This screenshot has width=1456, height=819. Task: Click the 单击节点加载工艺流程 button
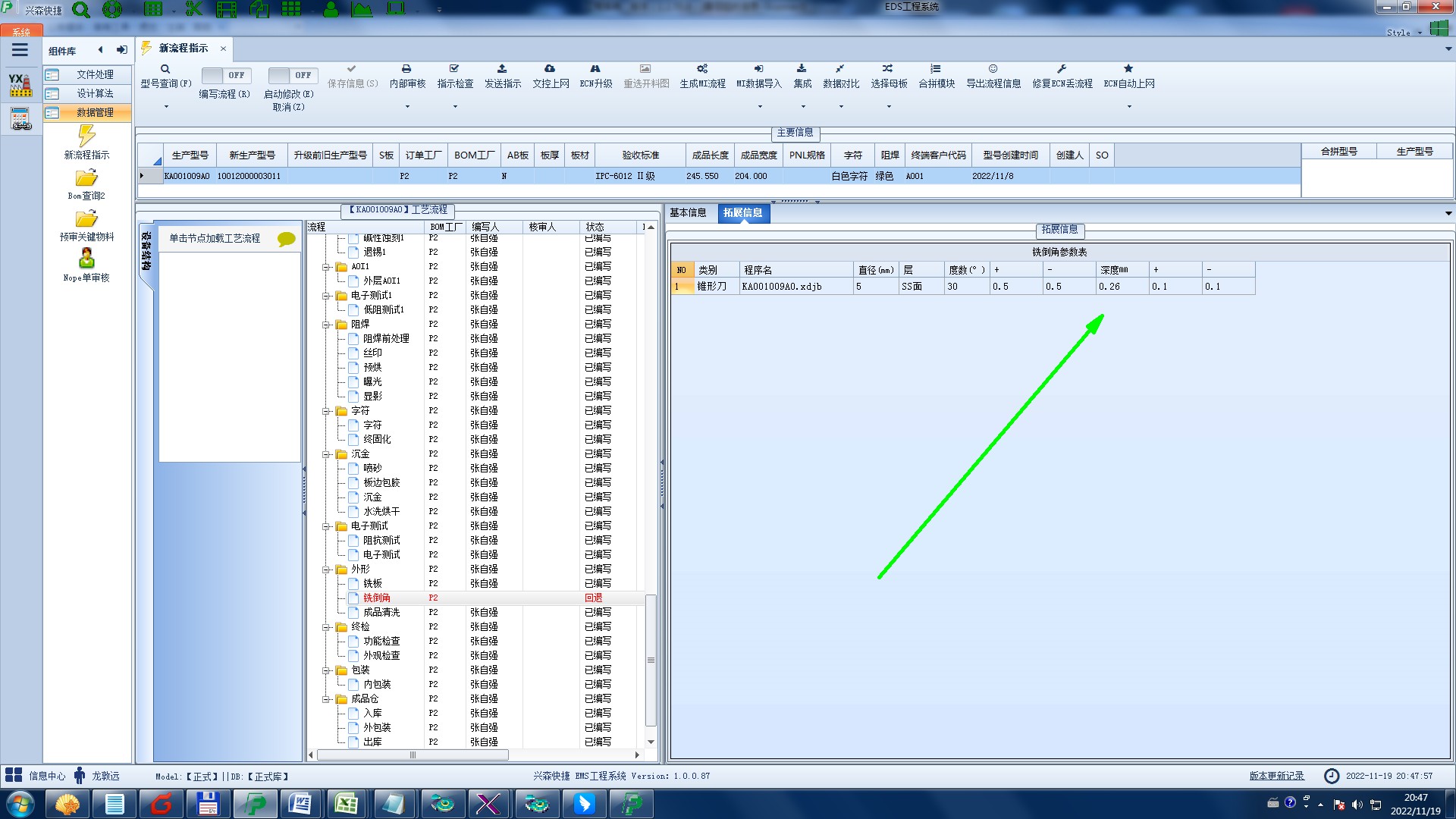tap(215, 238)
